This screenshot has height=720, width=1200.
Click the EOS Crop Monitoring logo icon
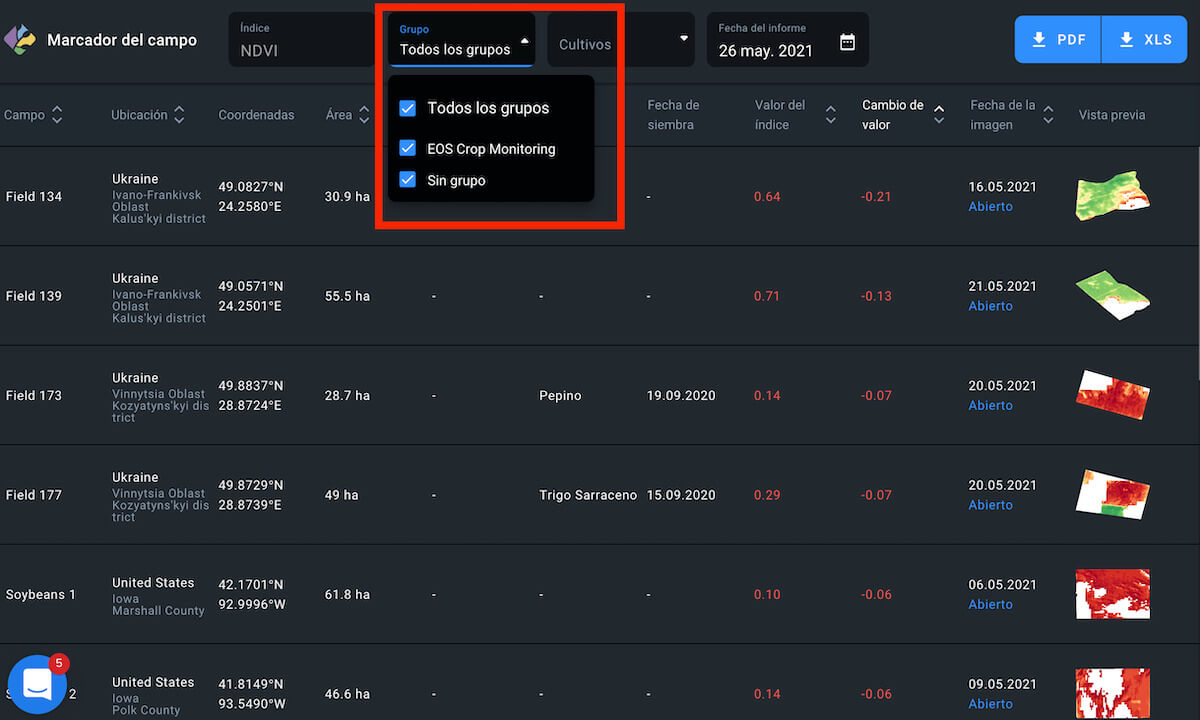pyautogui.click(x=19, y=40)
